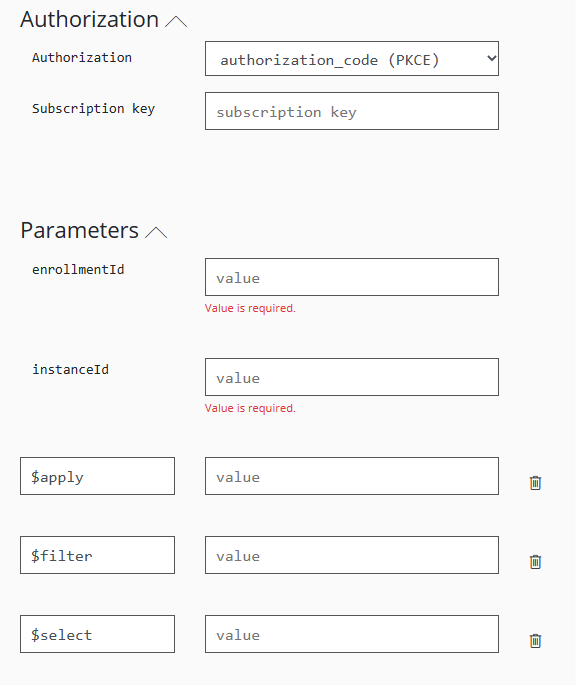576x685 pixels.
Task: Click the Subscription key label
Action: (94, 109)
